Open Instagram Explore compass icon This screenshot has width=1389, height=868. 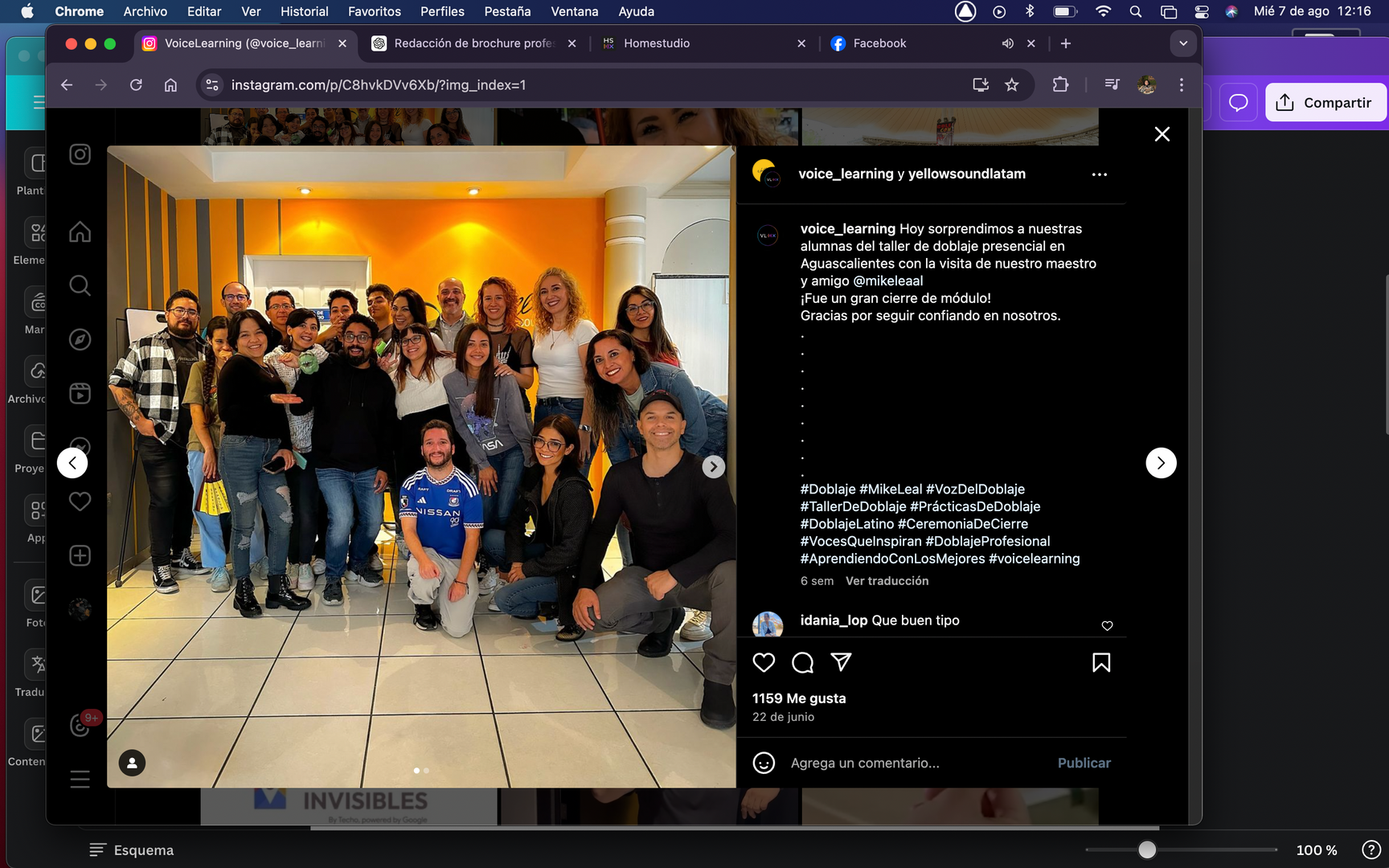pyautogui.click(x=80, y=340)
